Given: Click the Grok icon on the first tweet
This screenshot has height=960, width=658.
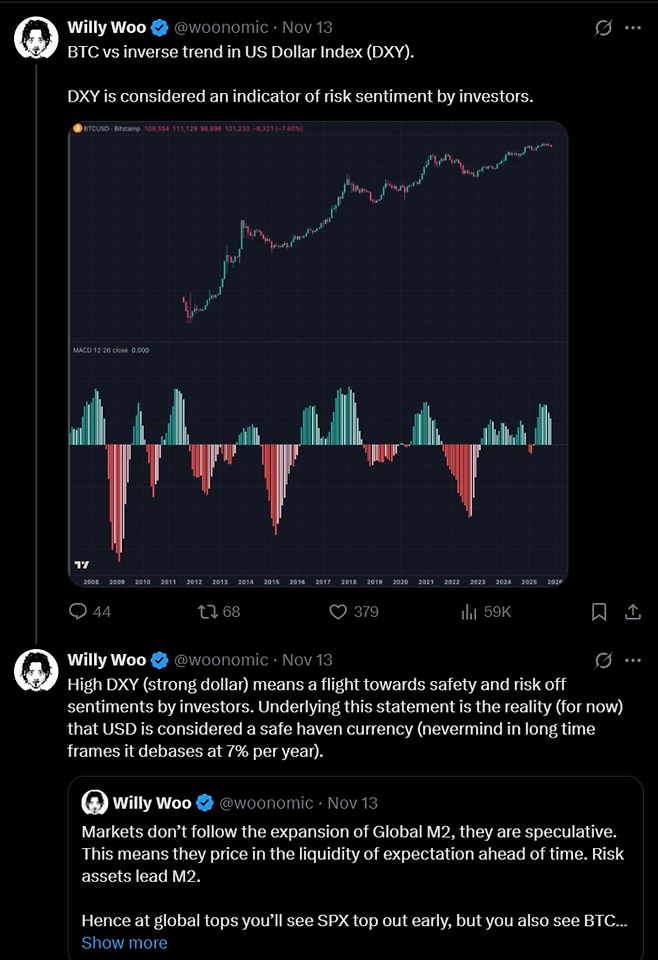Looking at the screenshot, I should click(603, 28).
